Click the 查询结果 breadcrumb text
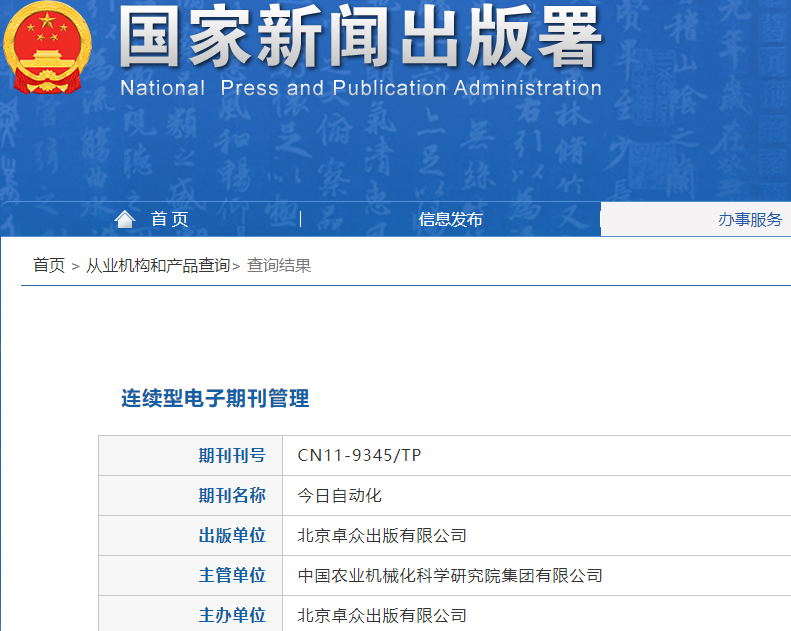Viewport: 791px width, 631px height. click(x=279, y=265)
